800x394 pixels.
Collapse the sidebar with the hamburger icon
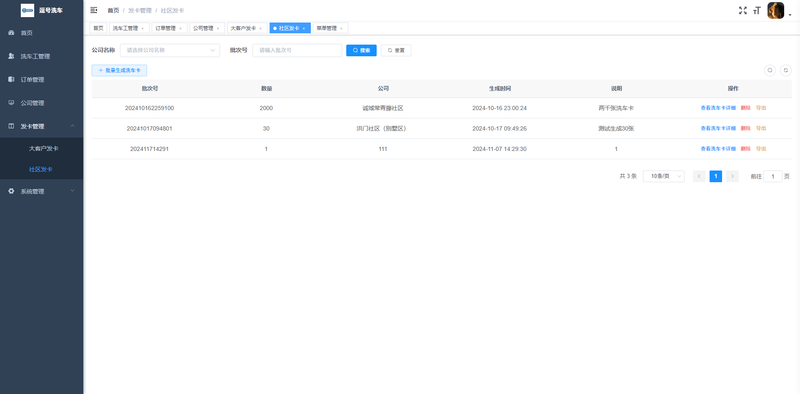click(x=94, y=10)
